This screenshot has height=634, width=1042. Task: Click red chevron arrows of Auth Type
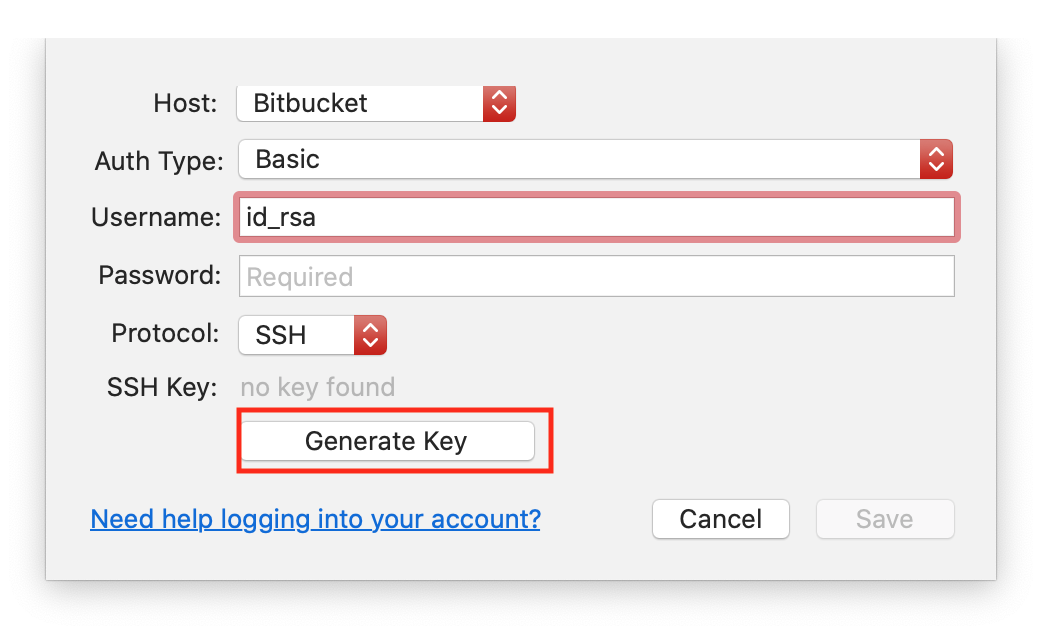pyautogui.click(x=936, y=159)
